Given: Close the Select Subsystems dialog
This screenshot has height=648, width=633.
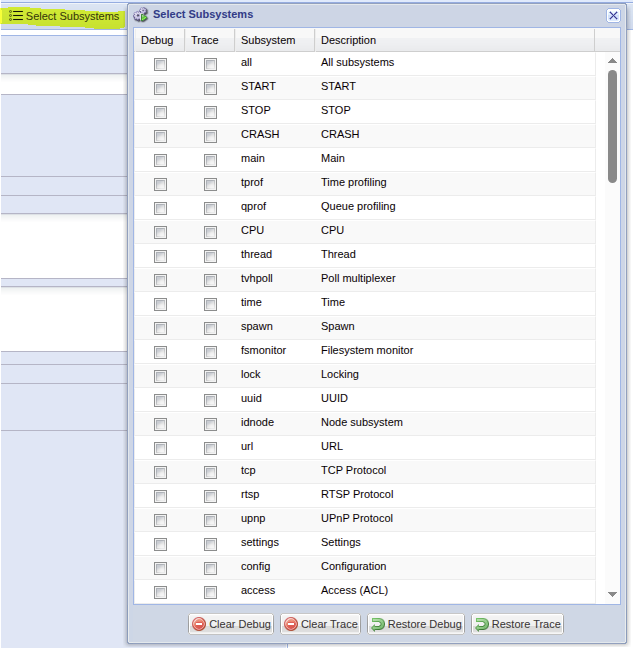Looking at the screenshot, I should tap(613, 15).
